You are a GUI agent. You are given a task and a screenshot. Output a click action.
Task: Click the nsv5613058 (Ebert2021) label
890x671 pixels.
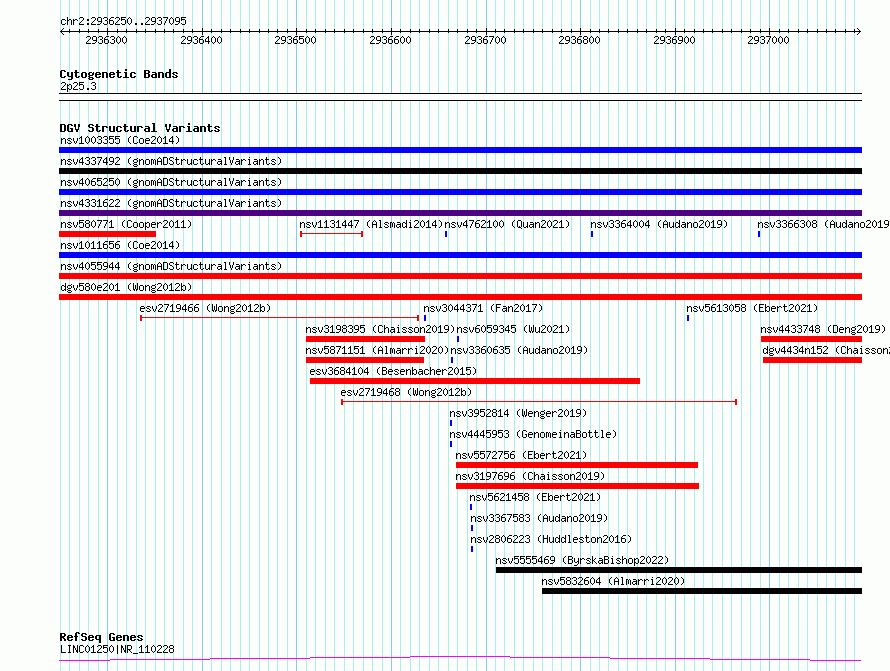click(752, 308)
